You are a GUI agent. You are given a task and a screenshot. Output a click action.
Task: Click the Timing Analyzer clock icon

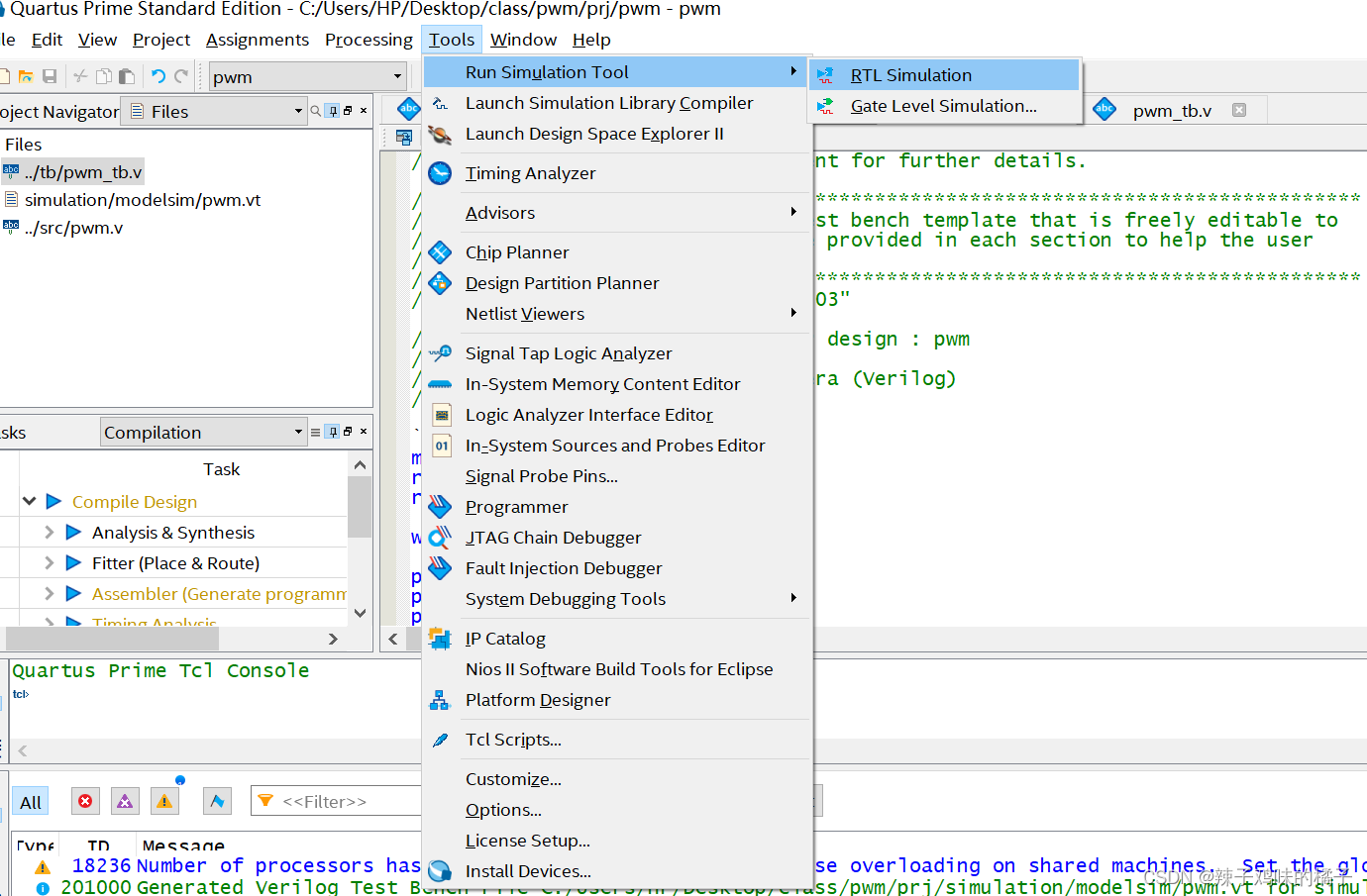point(440,173)
